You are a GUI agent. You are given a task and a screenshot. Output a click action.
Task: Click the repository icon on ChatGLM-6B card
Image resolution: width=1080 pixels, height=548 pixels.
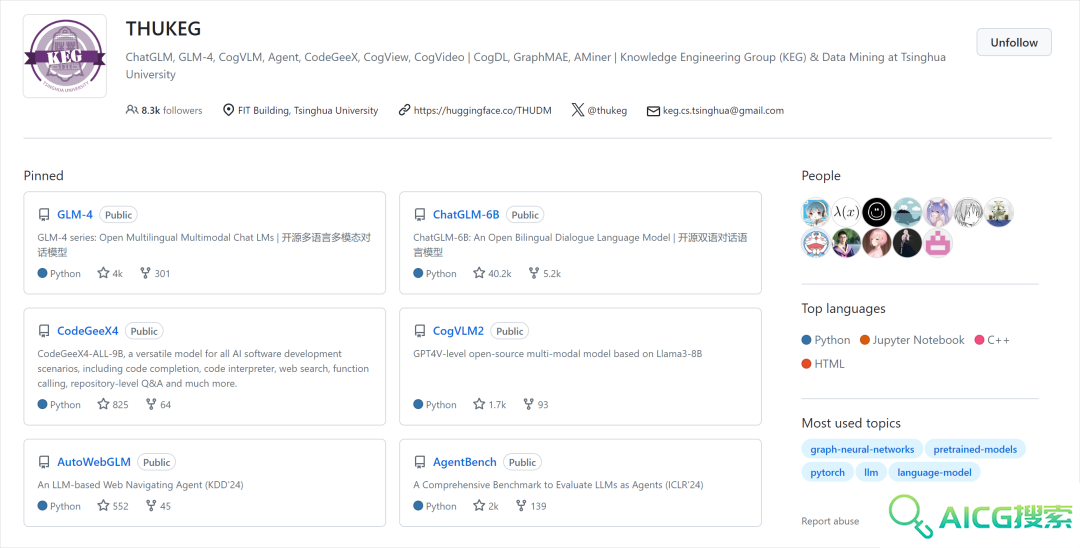point(419,215)
